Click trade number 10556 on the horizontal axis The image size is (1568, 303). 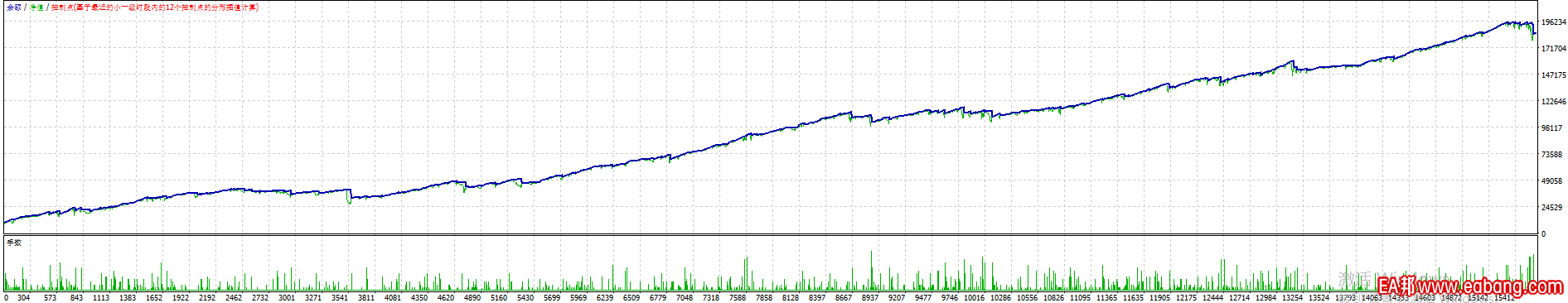click(1028, 297)
